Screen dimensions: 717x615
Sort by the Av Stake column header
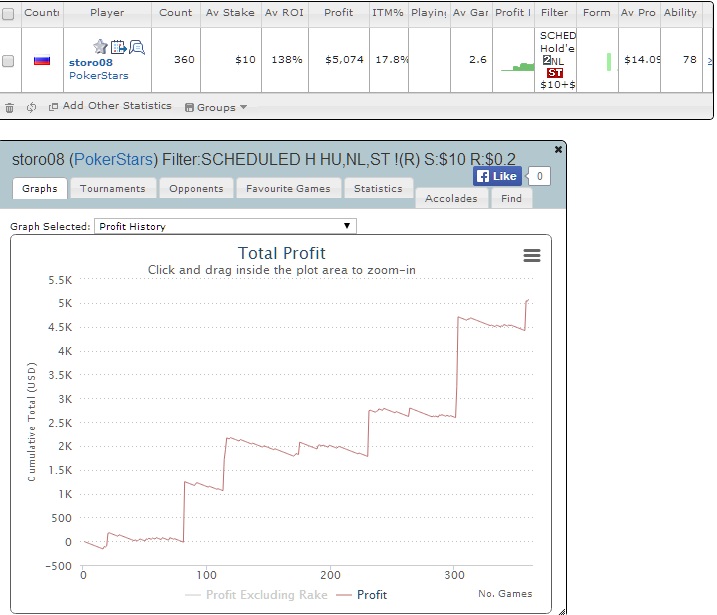pyautogui.click(x=230, y=13)
